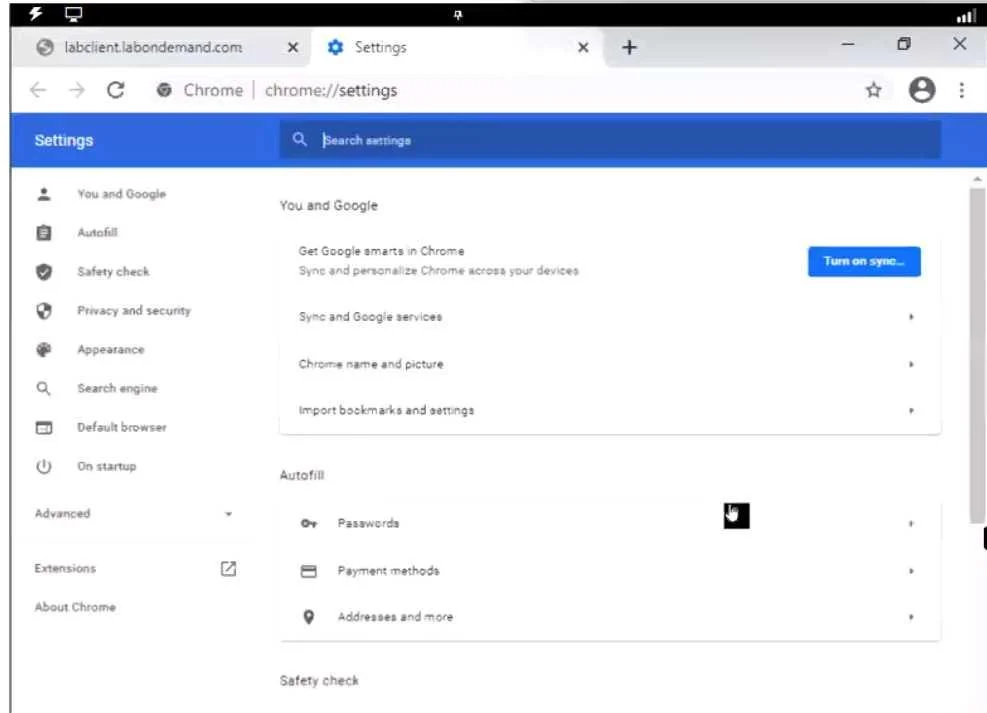Viewport: 987px width, 713px height.
Task: Click the Turn on sync button
Action: (864, 261)
